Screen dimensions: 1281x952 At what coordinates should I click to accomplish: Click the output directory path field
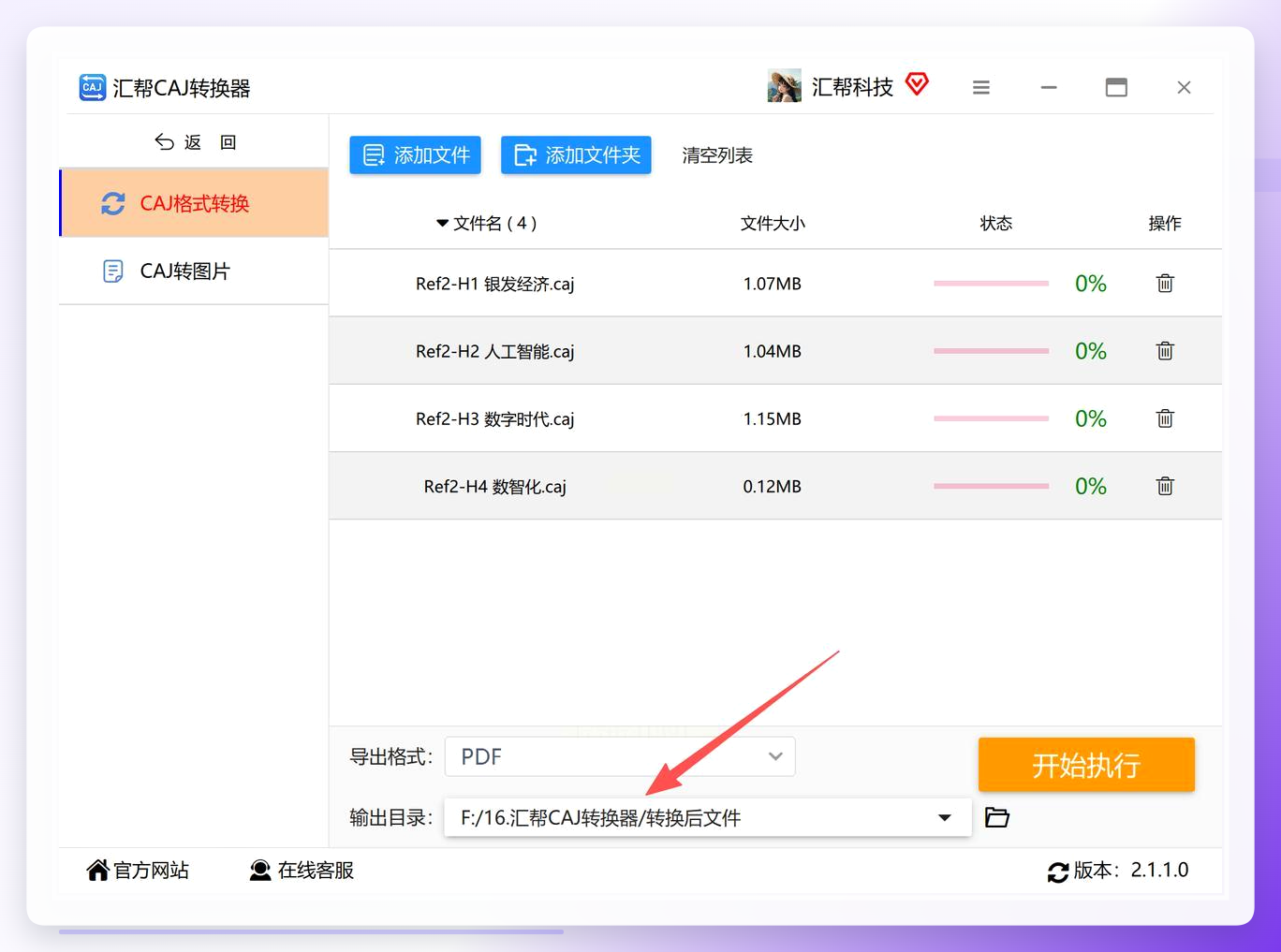[x=708, y=818]
